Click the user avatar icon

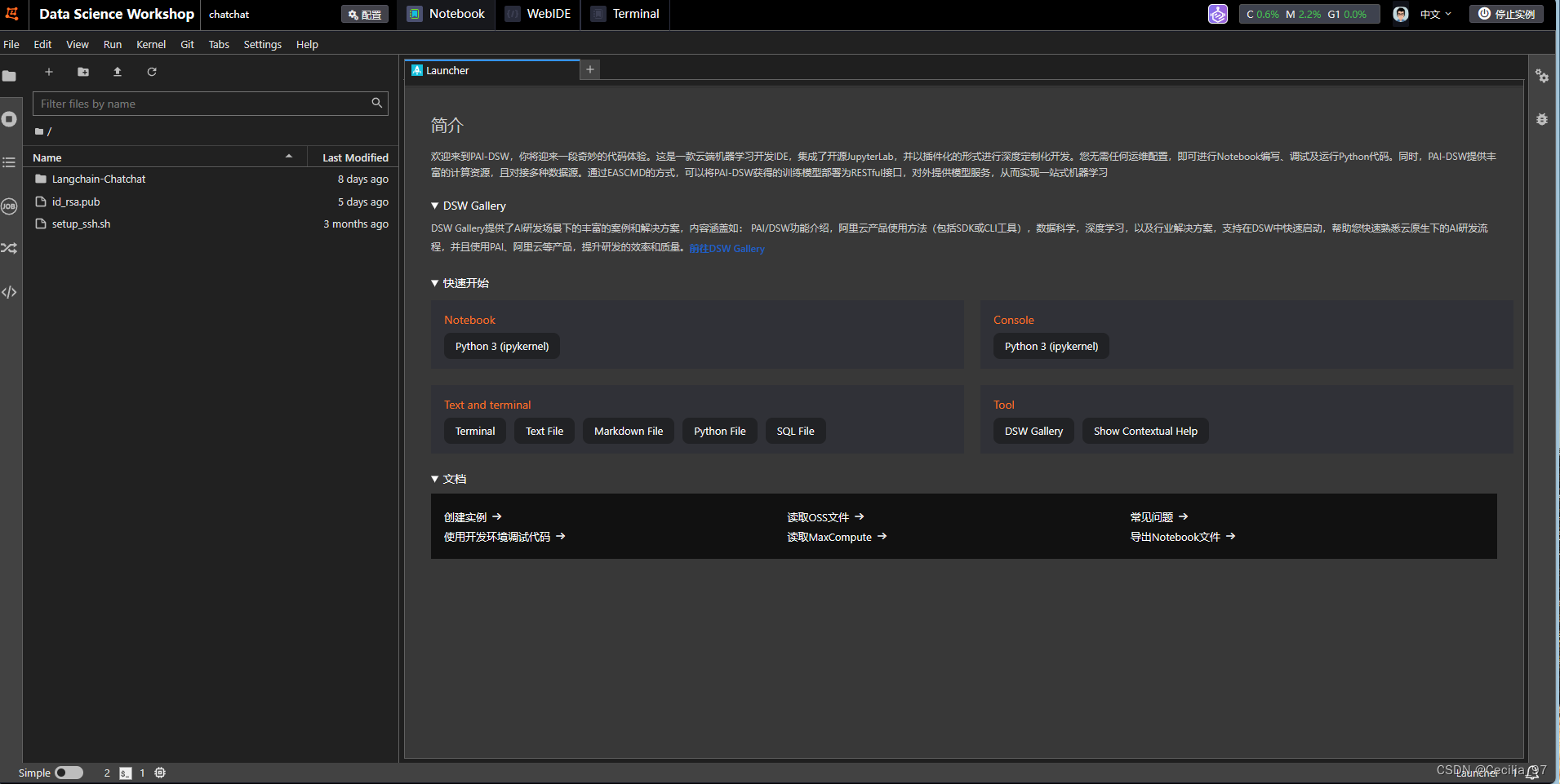(x=1401, y=14)
